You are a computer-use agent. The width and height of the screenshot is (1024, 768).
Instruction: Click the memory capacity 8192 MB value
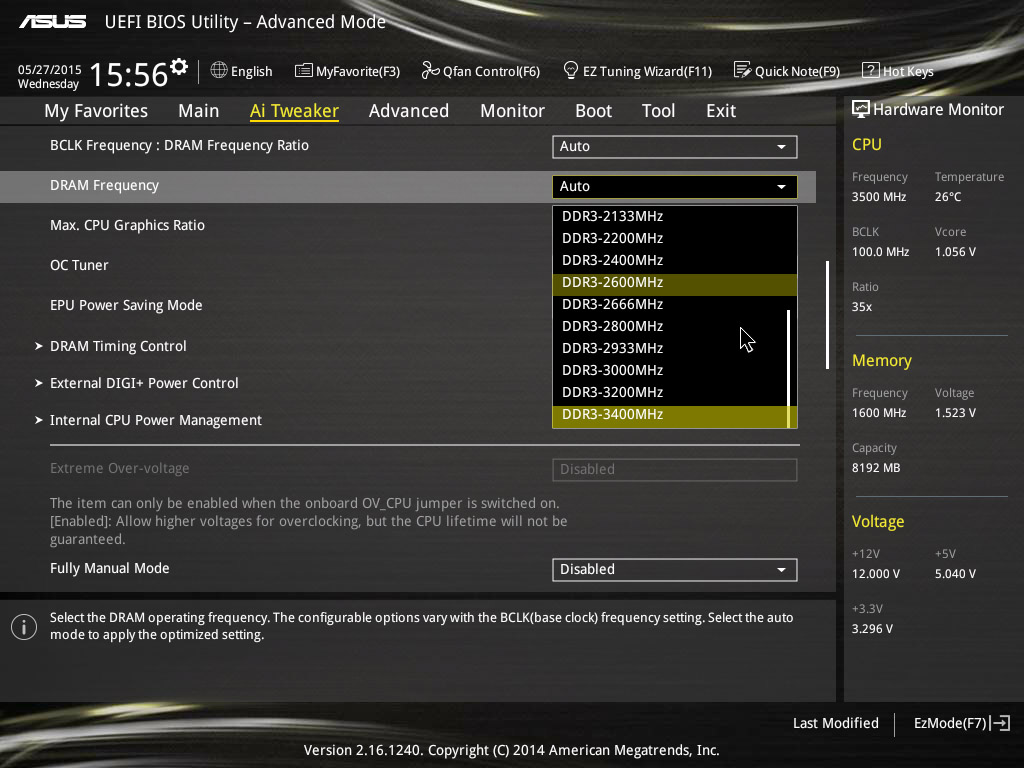tap(876, 468)
